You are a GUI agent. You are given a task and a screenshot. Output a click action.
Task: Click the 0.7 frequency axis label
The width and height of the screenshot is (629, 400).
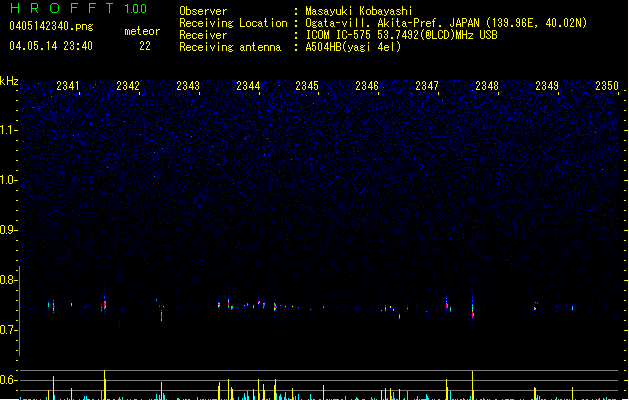(x=8, y=330)
